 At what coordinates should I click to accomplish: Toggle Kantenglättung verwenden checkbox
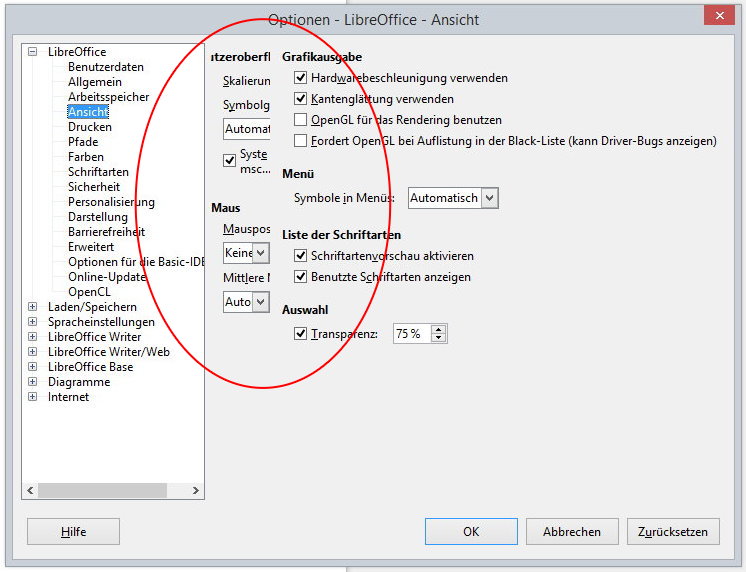pos(300,99)
